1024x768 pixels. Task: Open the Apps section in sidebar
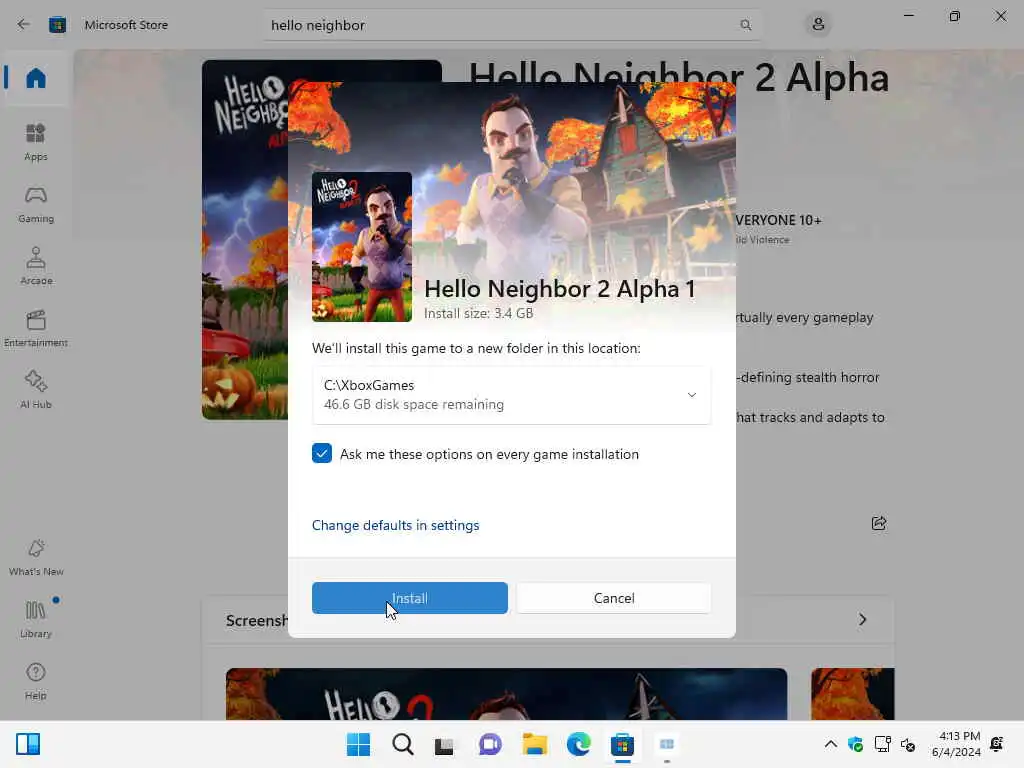click(x=36, y=142)
